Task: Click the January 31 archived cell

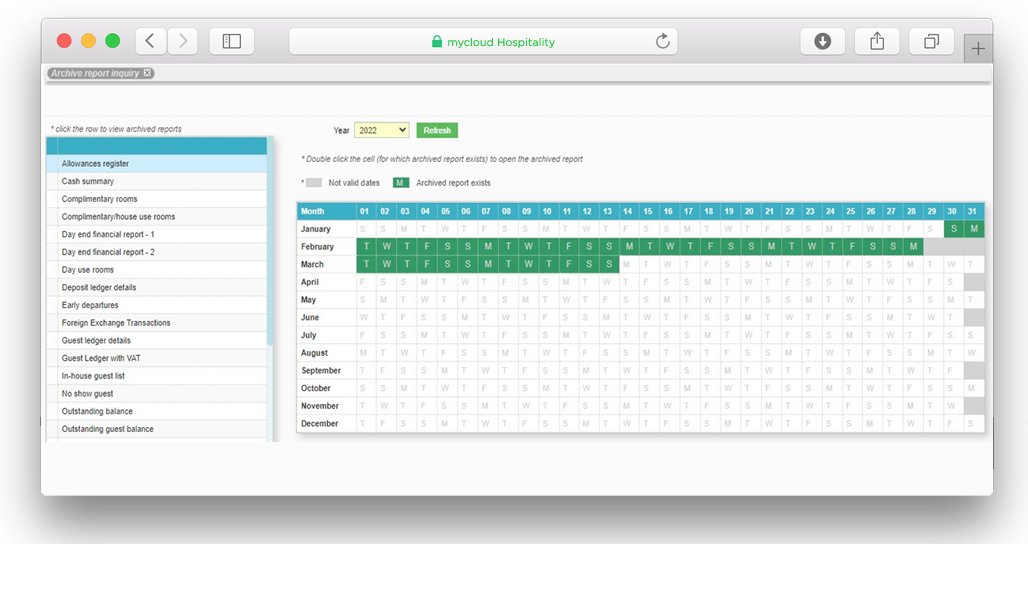Action: pos(973,229)
